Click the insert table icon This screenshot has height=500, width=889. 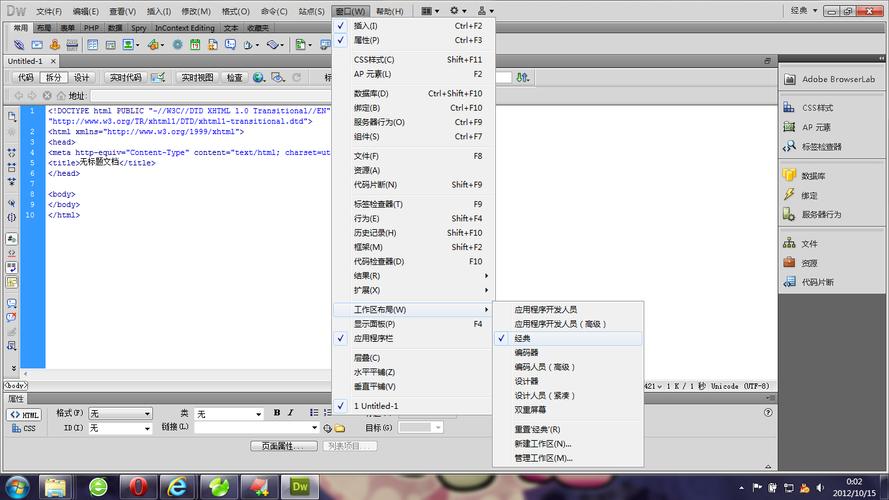pos(92,45)
